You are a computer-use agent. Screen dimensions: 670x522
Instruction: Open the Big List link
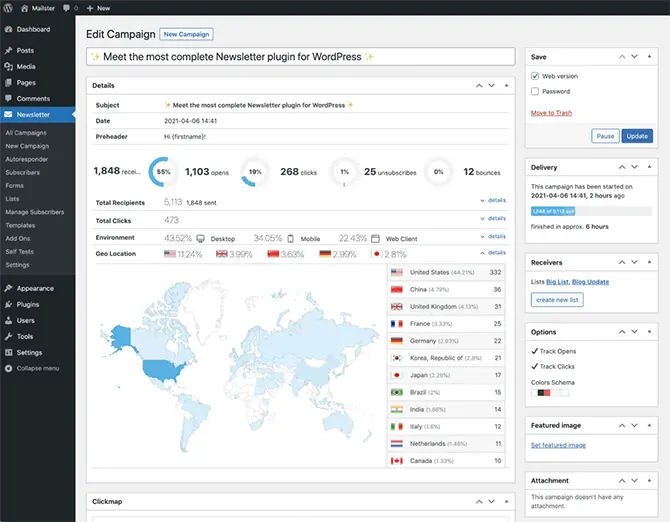click(557, 282)
